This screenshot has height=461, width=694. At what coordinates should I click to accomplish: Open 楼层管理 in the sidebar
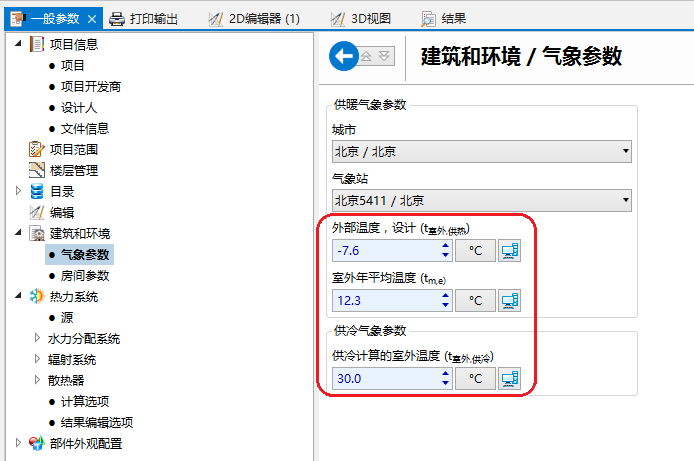click(74, 170)
